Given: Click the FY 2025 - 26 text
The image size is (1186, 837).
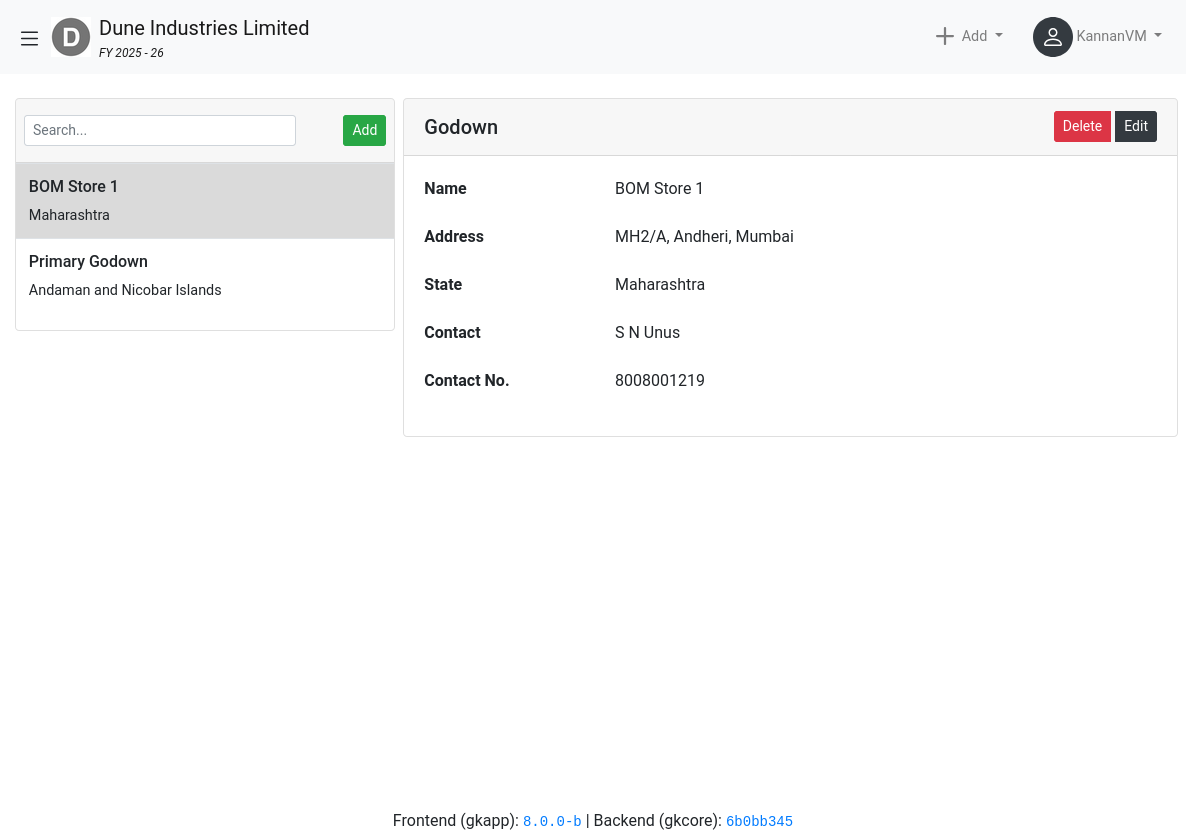Looking at the screenshot, I should coord(132,53).
